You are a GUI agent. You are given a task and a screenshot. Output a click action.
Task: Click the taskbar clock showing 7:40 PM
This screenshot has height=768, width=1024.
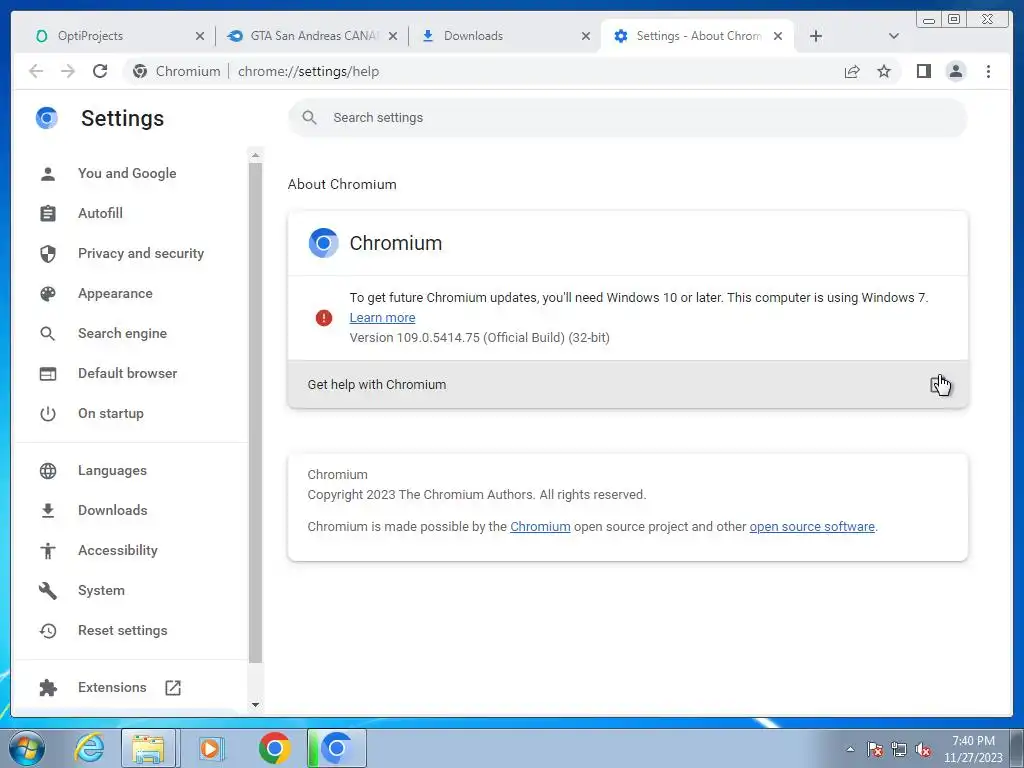coord(973,749)
